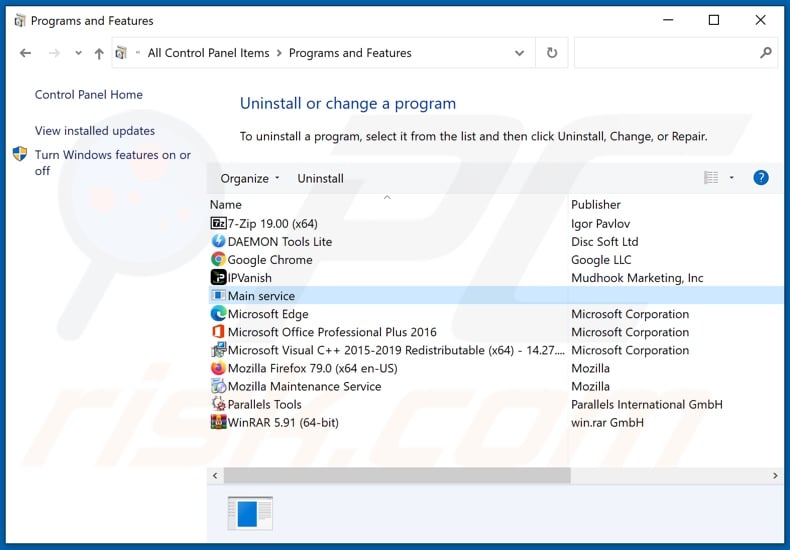Click publisher Parallels International GmbH cell
The width and height of the screenshot is (790, 550).
pyautogui.click(x=646, y=404)
